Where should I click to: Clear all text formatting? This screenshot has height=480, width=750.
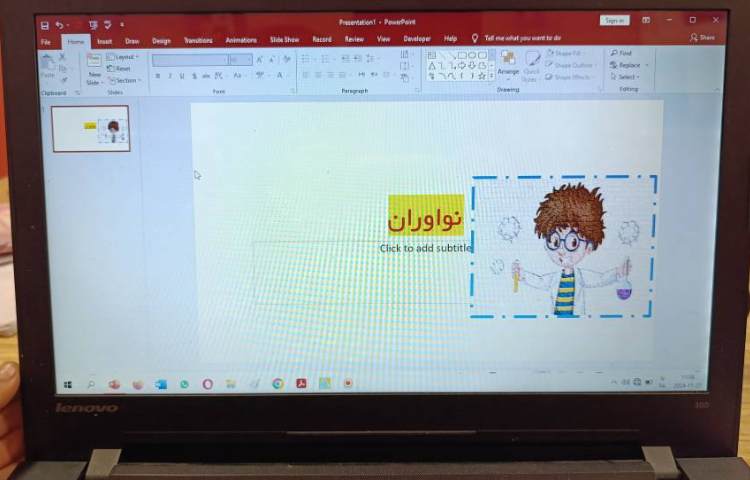coord(287,59)
